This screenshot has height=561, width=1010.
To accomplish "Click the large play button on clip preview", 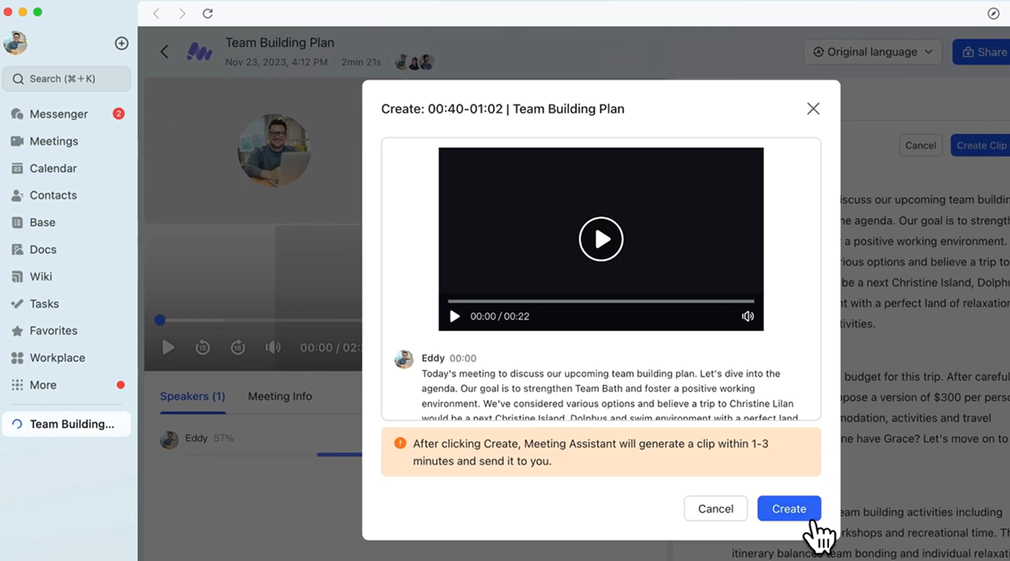I will point(601,239).
